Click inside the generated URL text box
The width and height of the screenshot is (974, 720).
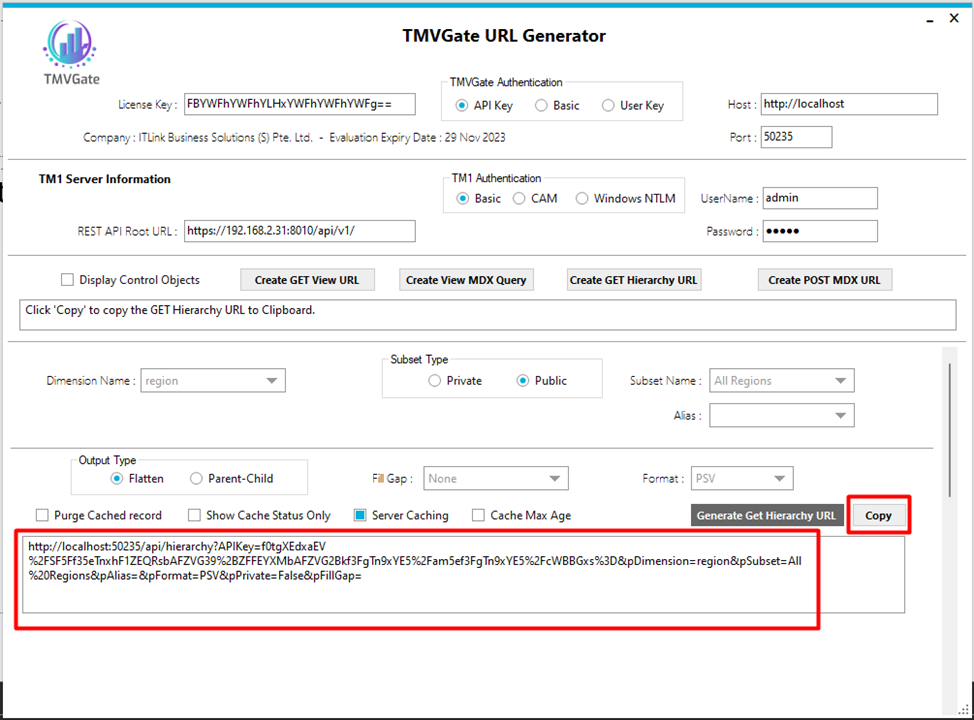pyautogui.click(x=463, y=575)
